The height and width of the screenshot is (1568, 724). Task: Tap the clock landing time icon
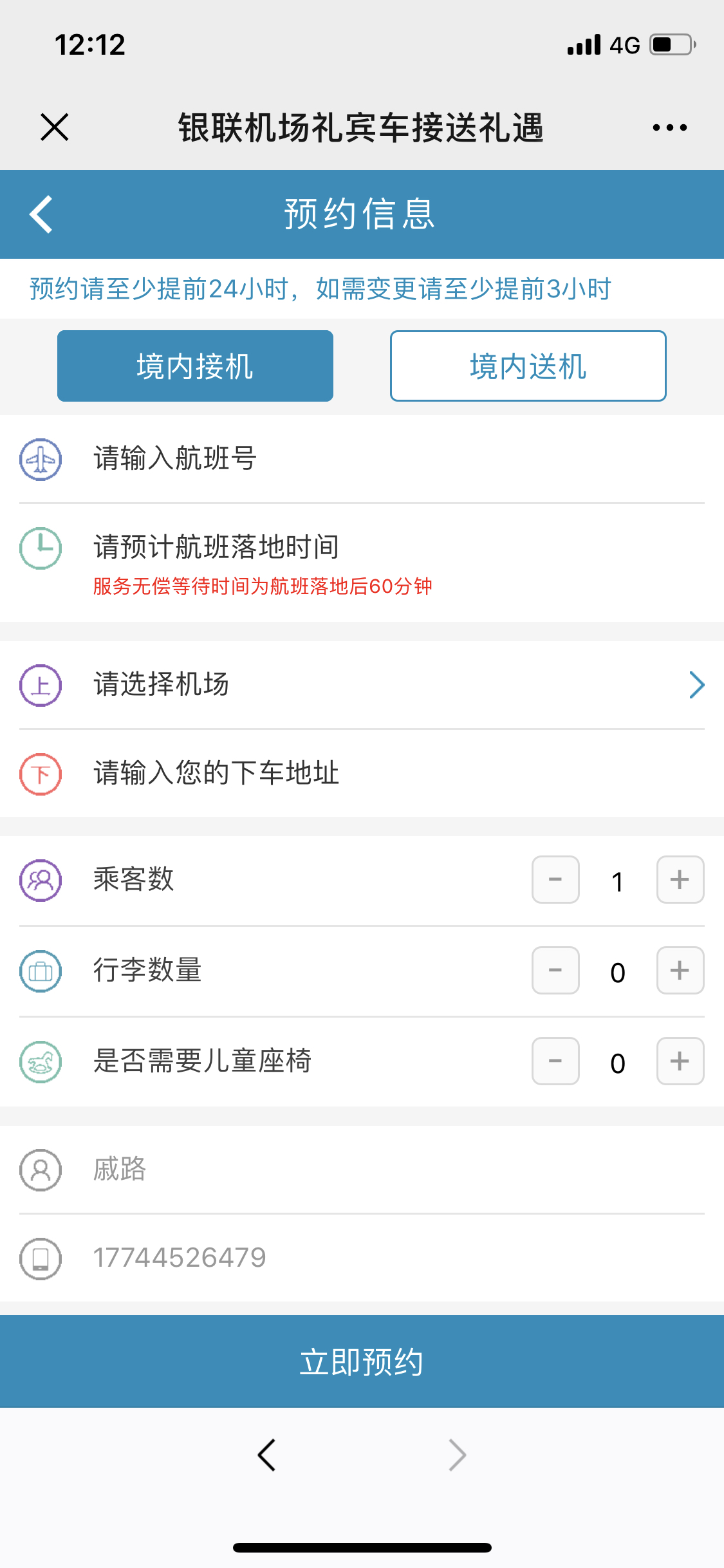pyautogui.click(x=41, y=548)
